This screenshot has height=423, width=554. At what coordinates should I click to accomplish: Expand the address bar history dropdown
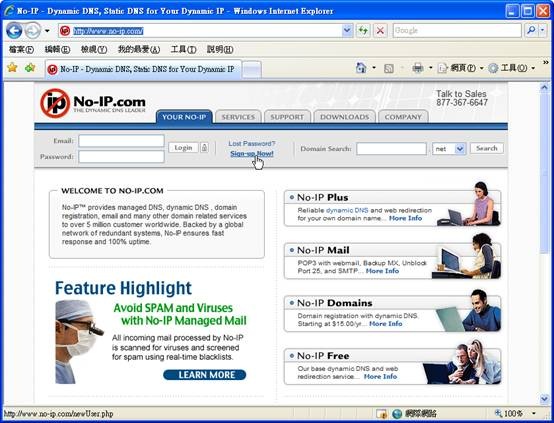point(347,31)
